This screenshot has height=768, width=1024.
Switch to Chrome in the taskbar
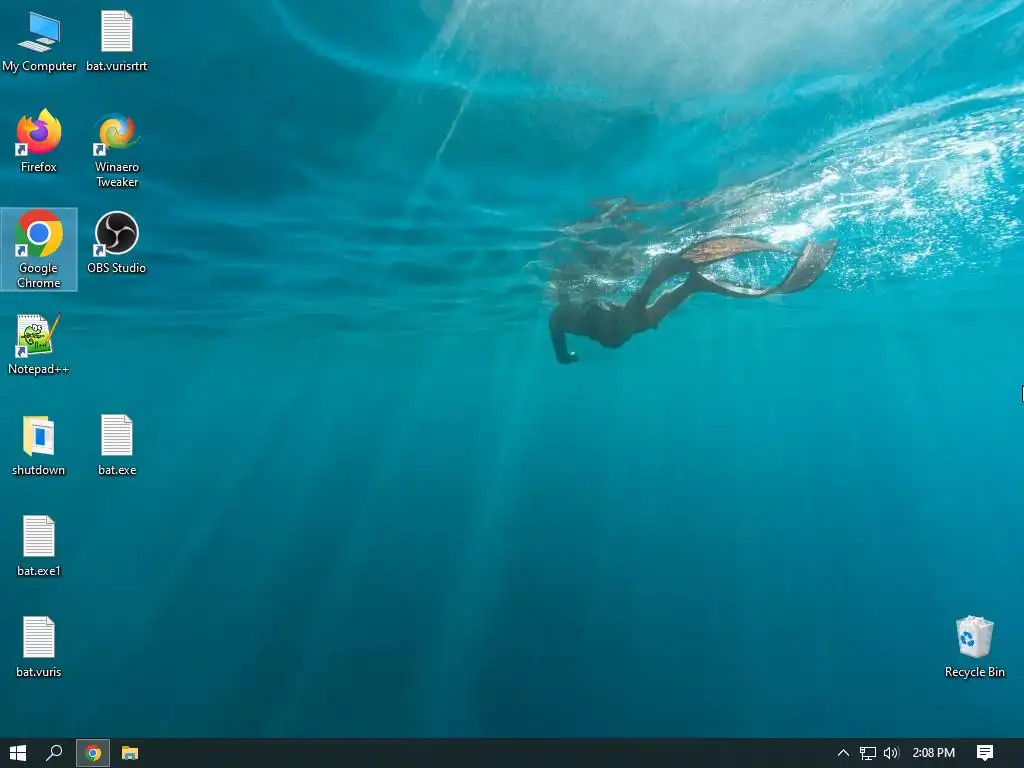(x=93, y=753)
